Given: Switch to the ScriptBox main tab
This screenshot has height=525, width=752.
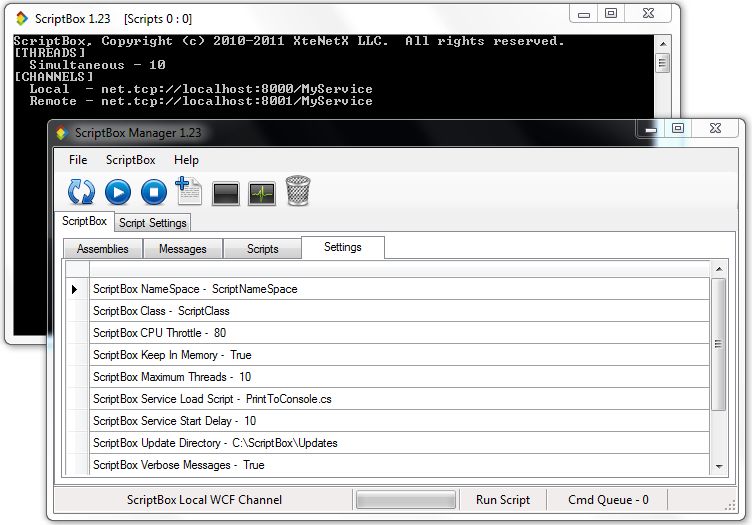Looking at the screenshot, I should (84, 221).
